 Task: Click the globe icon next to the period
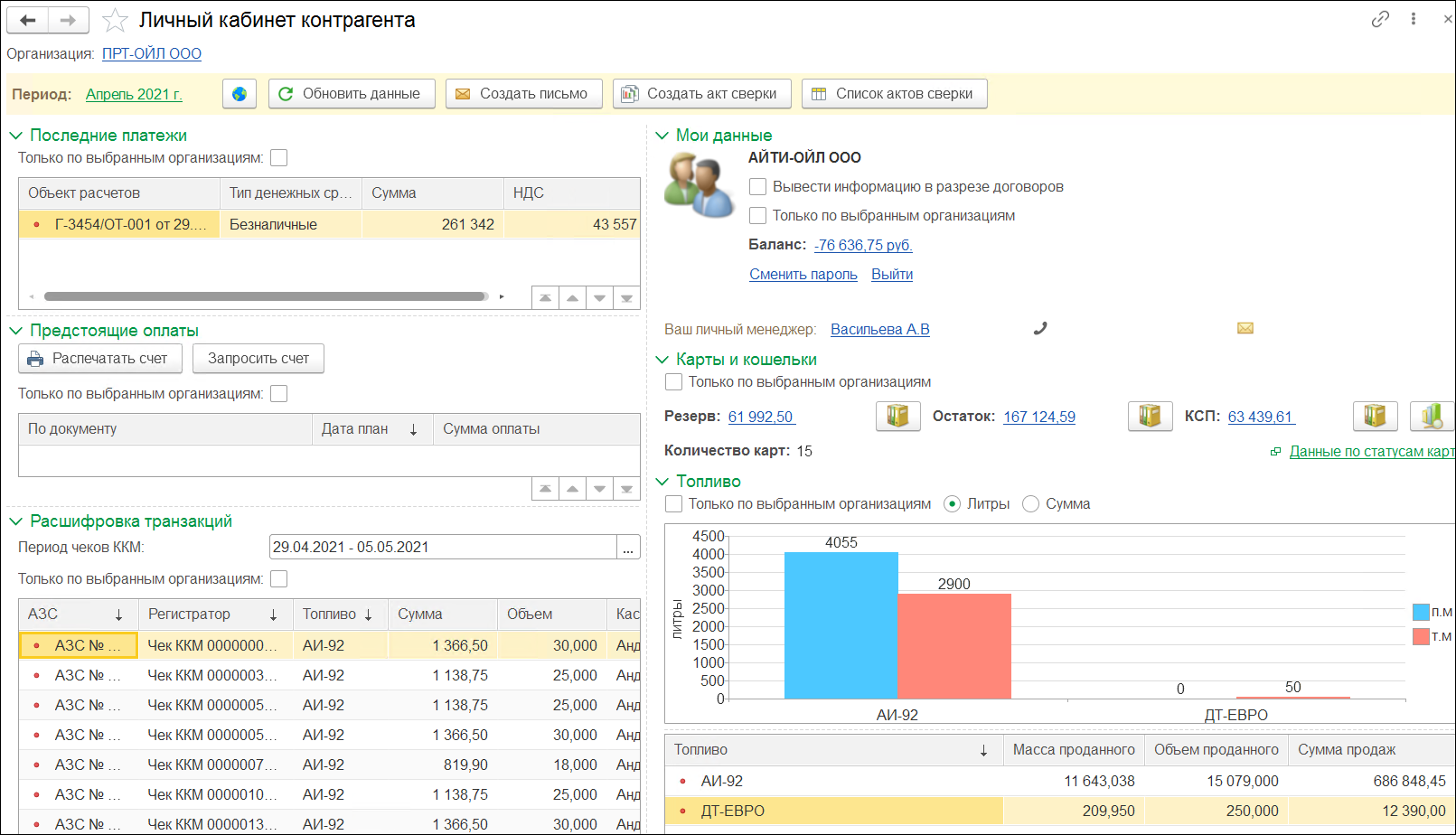coord(240,94)
